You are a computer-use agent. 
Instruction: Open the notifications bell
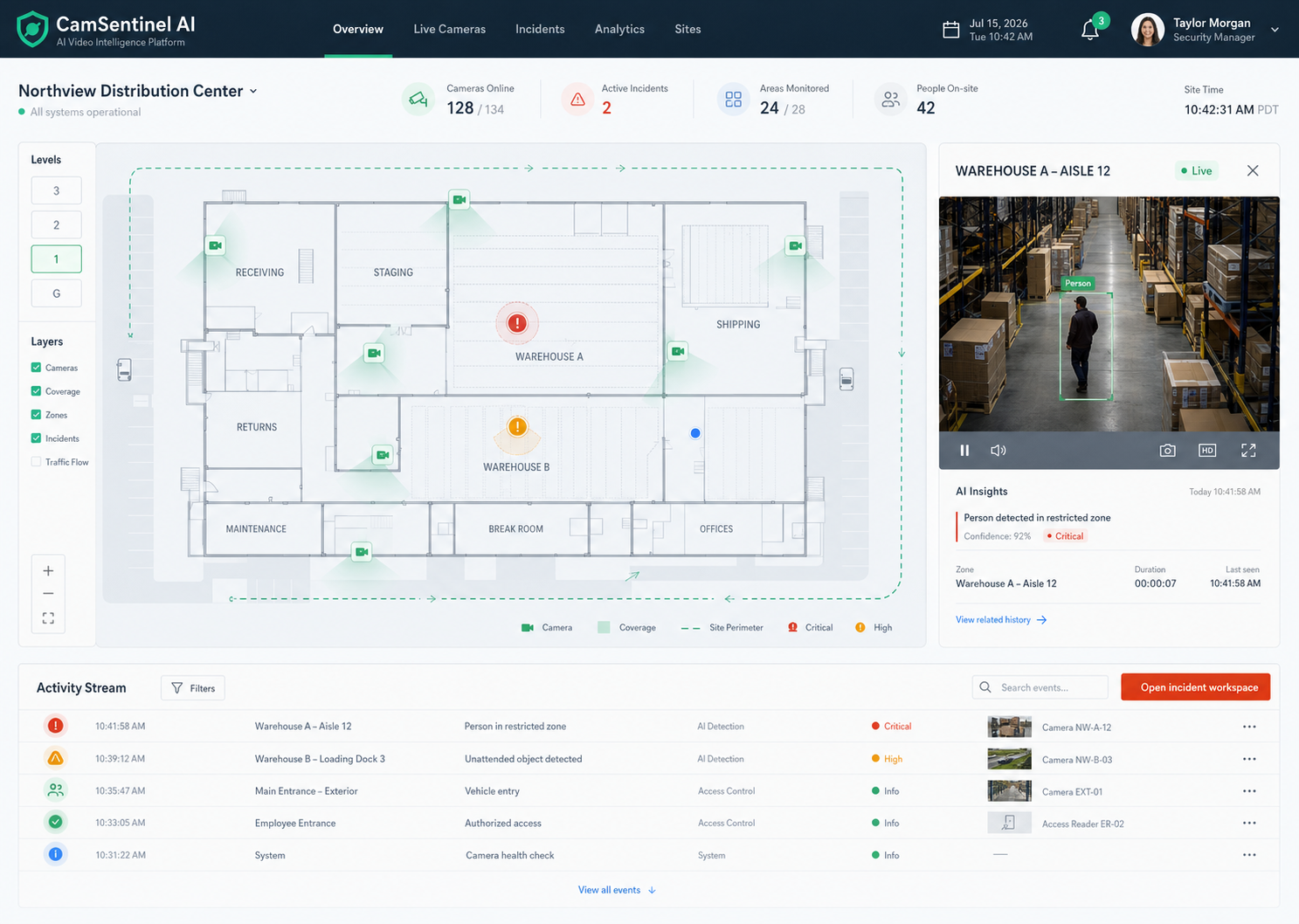coord(1090,30)
